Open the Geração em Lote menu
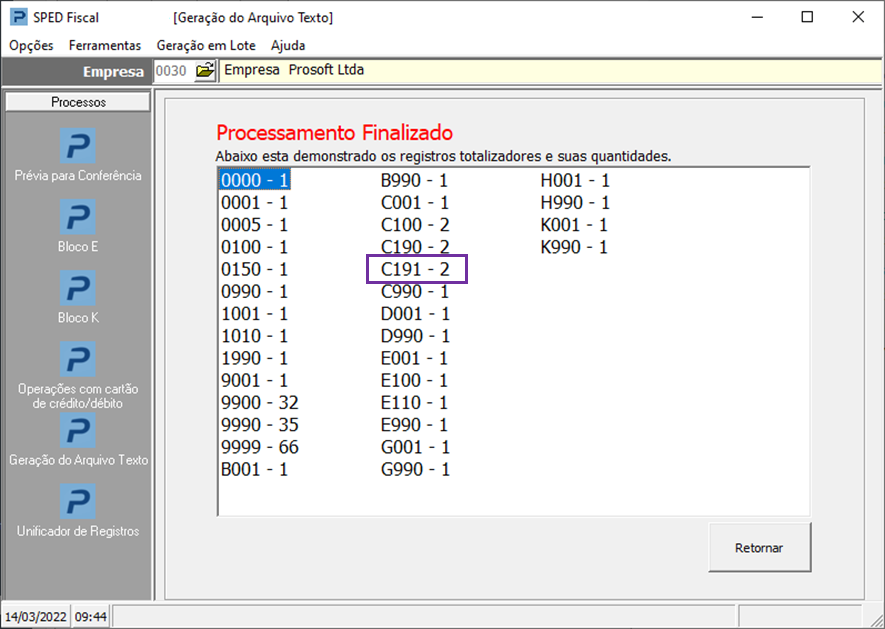Viewport: 885px width, 629px height. pos(206,45)
